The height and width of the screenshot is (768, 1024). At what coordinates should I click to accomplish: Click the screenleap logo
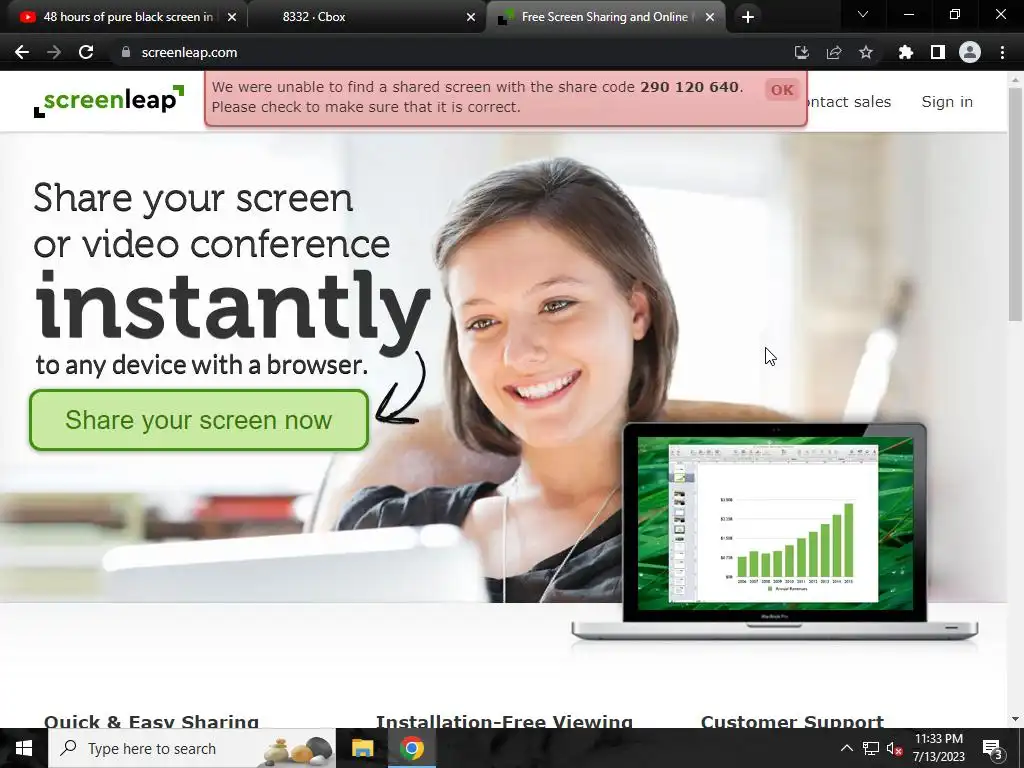coord(109,101)
